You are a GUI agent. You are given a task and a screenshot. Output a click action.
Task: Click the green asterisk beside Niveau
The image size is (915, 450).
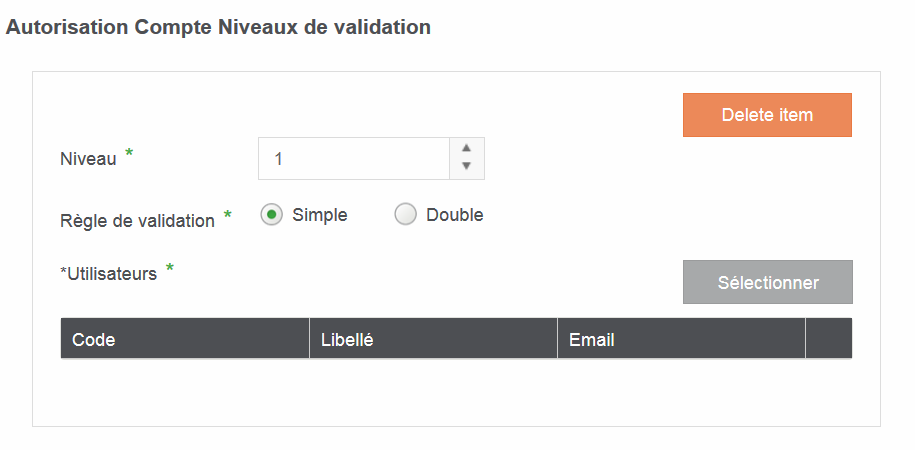[x=129, y=155]
